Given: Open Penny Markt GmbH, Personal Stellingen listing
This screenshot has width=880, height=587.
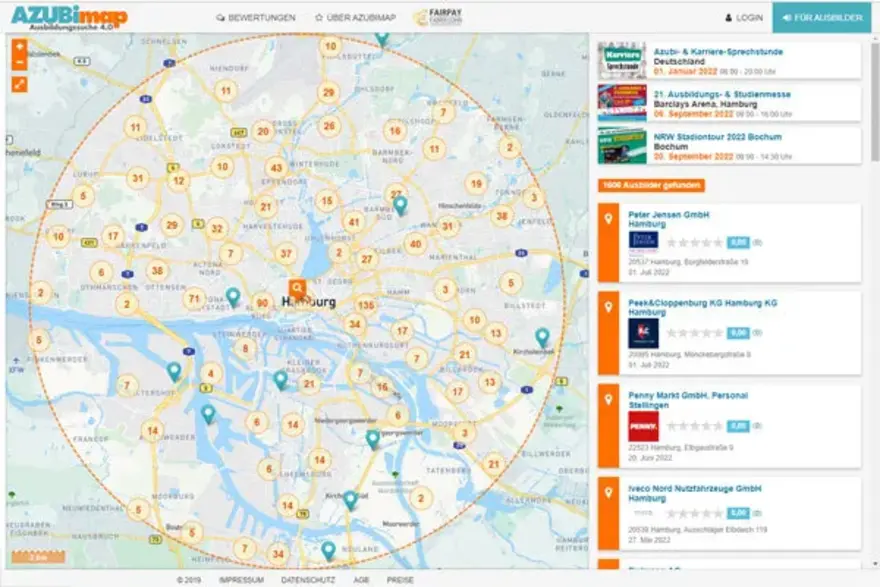Looking at the screenshot, I should coord(688,400).
